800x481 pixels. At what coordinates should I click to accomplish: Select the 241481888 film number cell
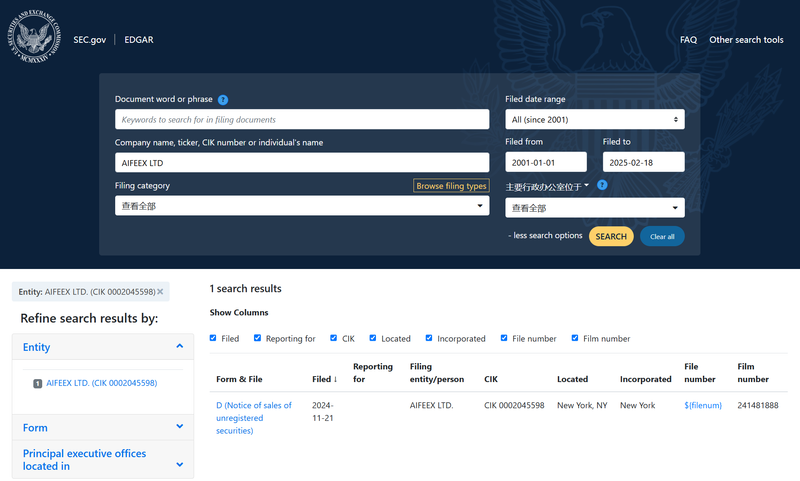point(758,406)
